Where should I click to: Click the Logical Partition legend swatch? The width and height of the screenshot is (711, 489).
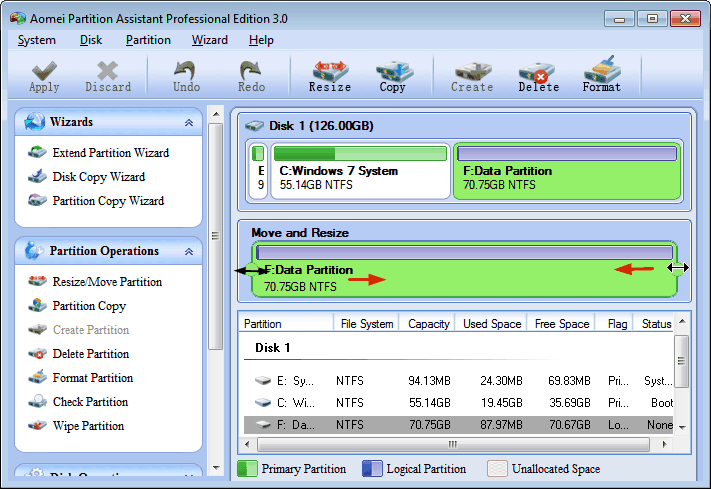[x=372, y=469]
